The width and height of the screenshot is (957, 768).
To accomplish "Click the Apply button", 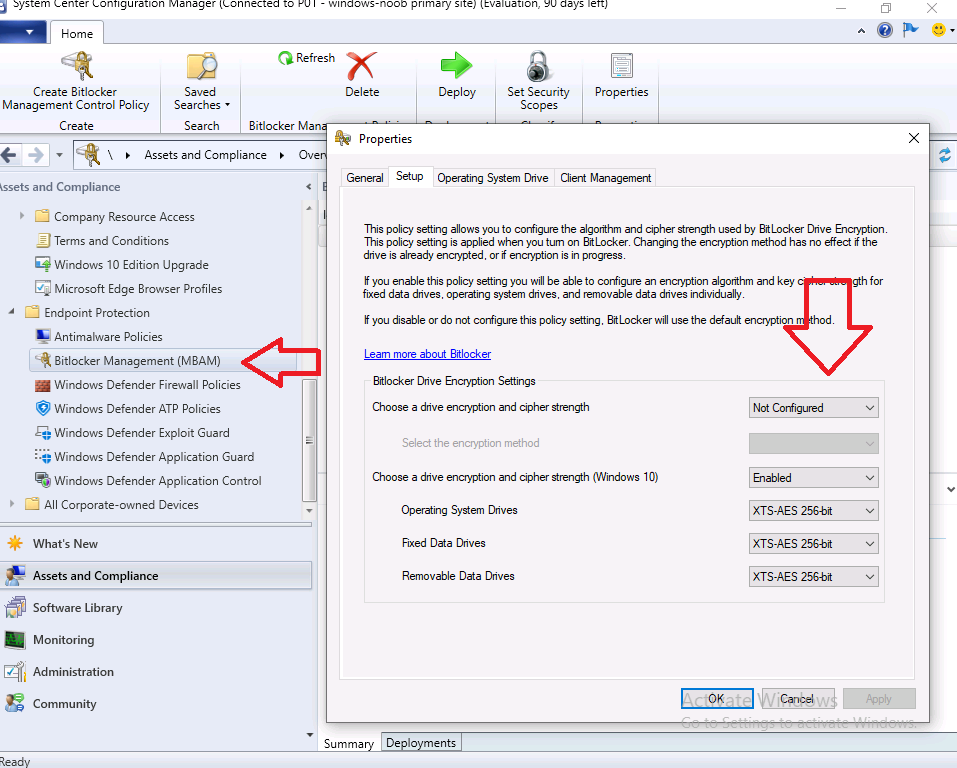I will [879, 698].
